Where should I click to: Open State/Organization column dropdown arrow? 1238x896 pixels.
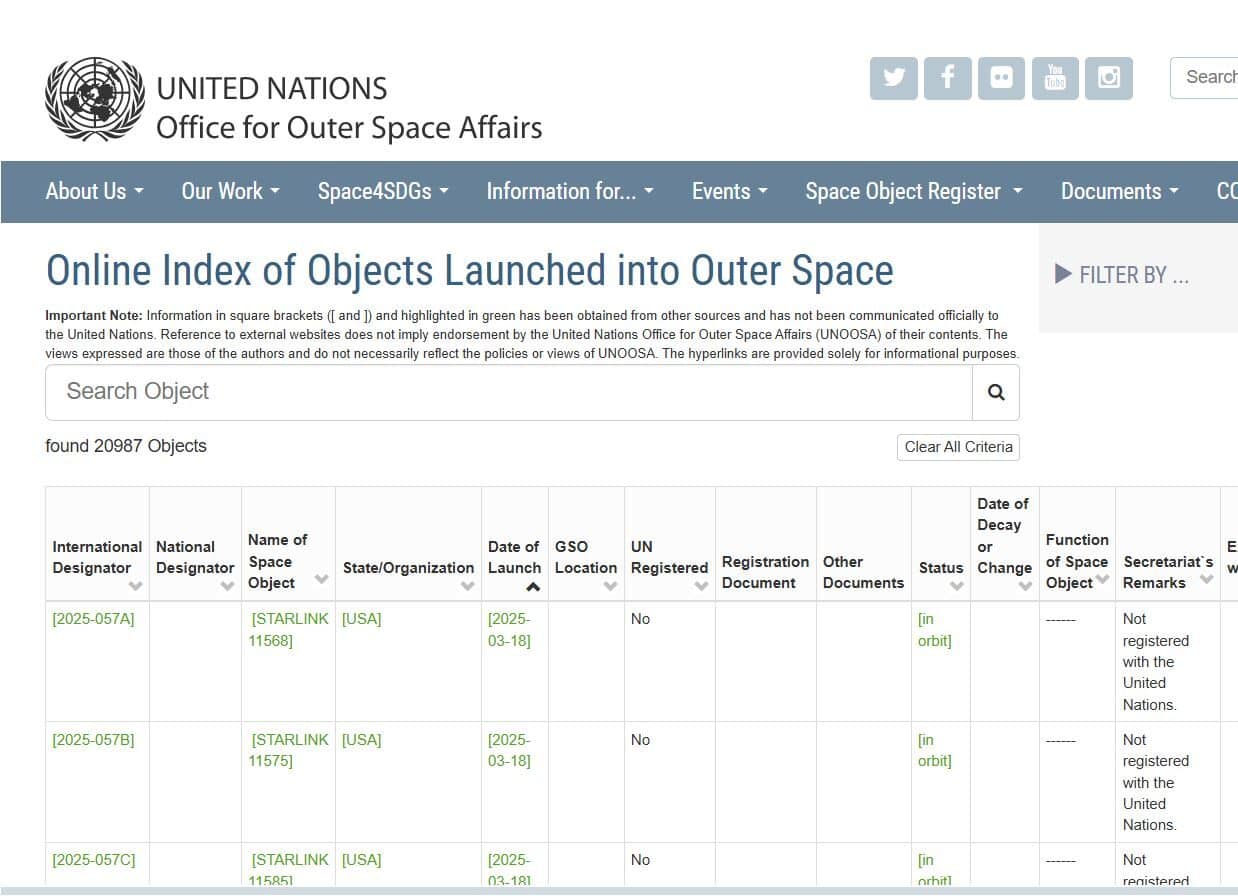tap(467, 586)
